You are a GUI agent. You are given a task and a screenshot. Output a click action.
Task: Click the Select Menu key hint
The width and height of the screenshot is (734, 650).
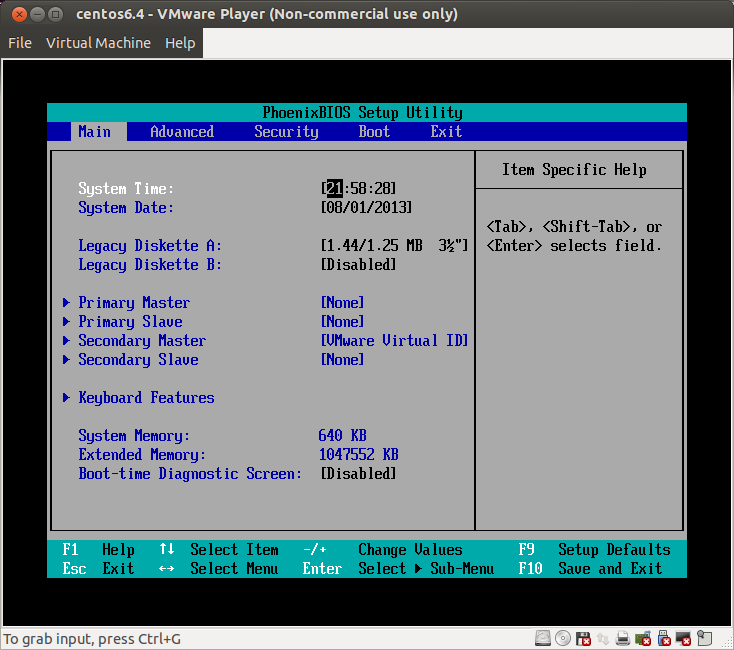(219, 569)
